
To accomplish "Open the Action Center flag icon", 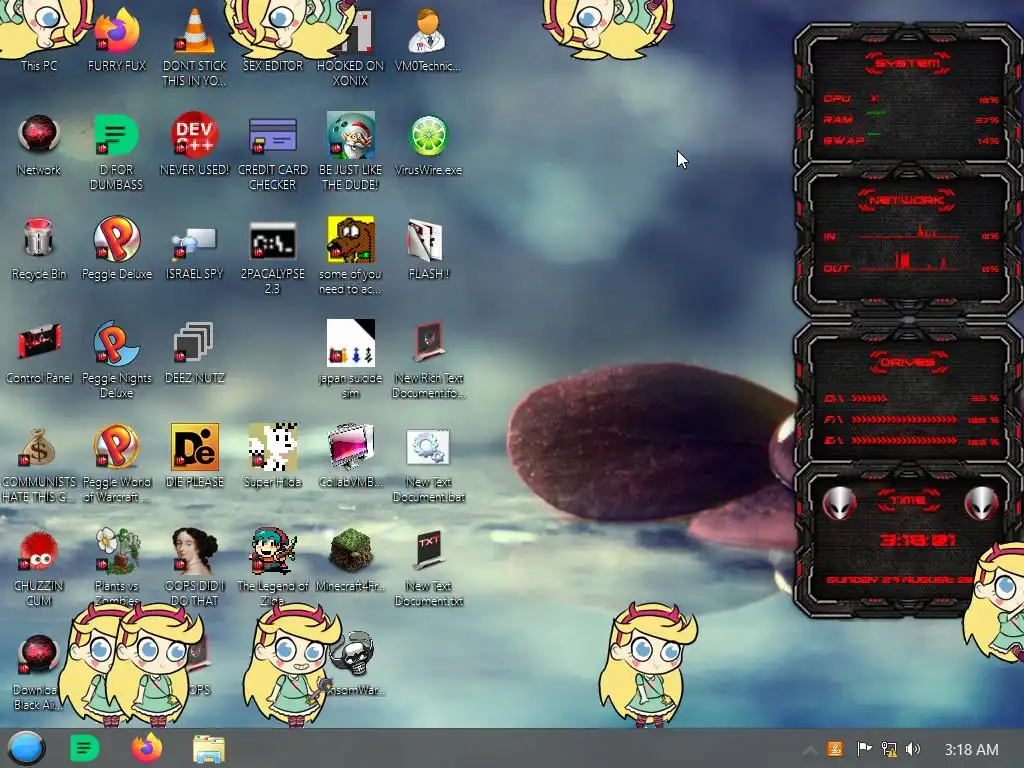I will 863,749.
